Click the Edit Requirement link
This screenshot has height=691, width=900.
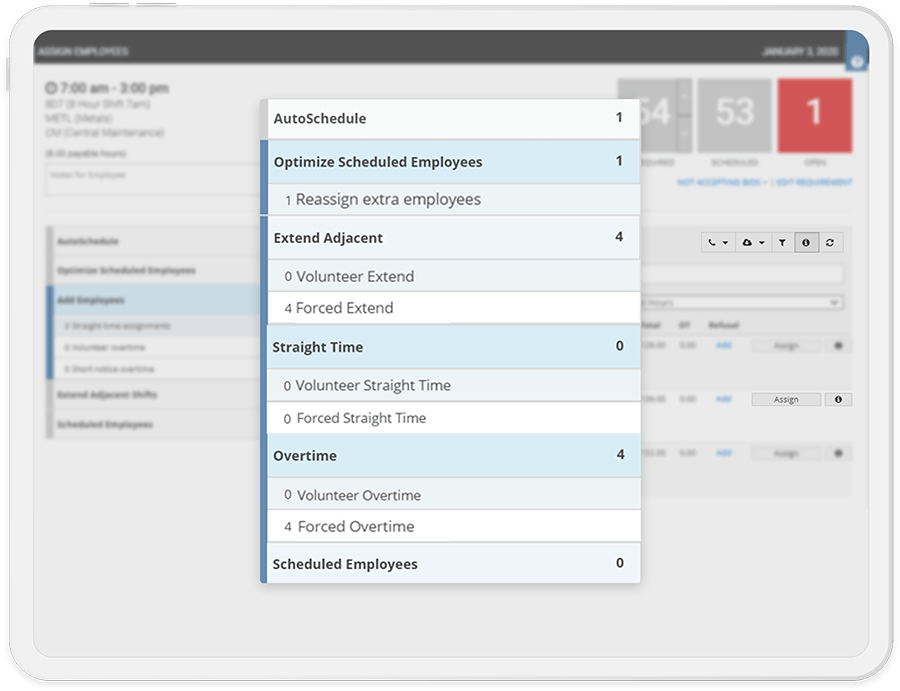click(813, 183)
